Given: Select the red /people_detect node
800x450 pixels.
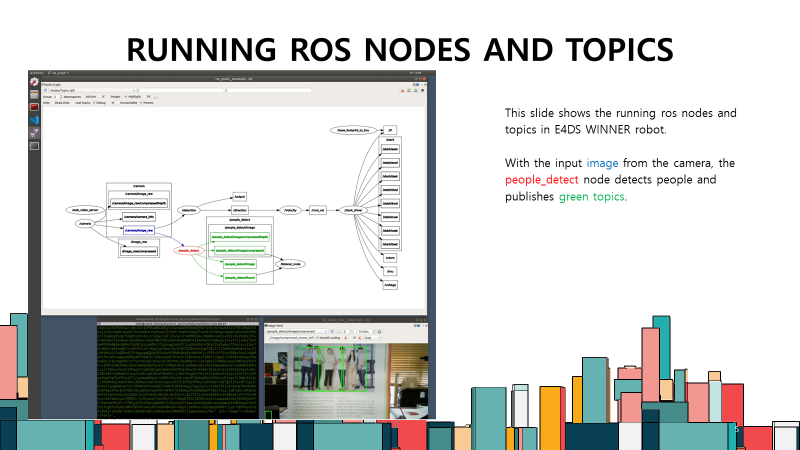Looking at the screenshot, I should pyautogui.click(x=188, y=251).
